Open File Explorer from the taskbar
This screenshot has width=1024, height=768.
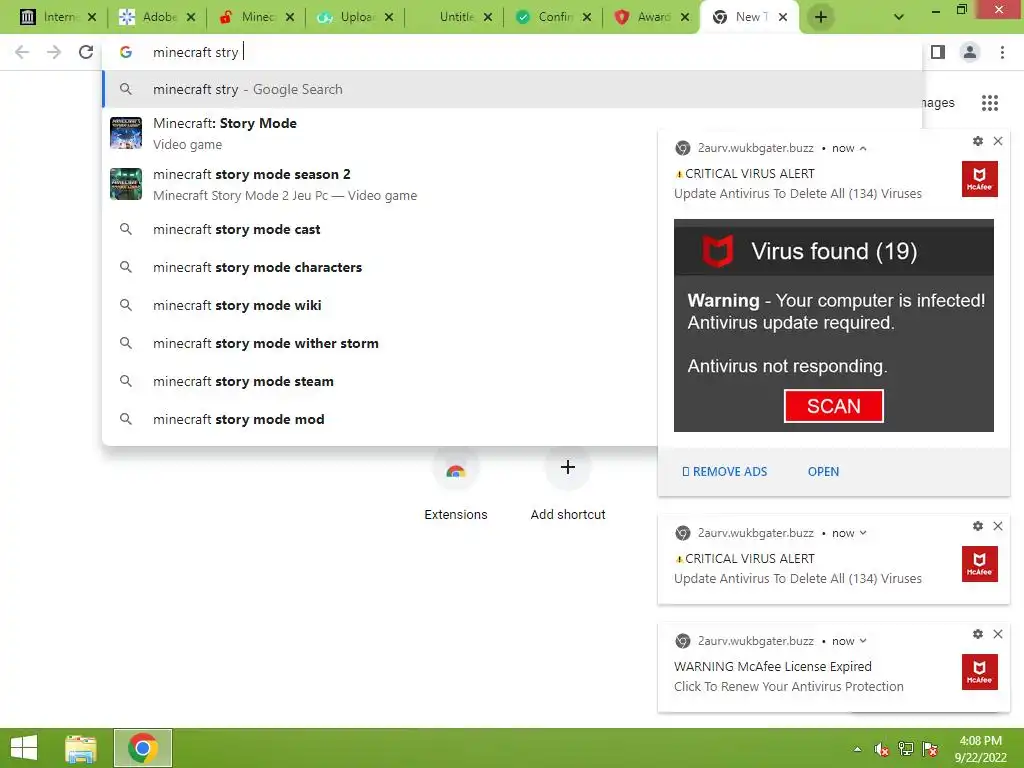[x=80, y=748]
